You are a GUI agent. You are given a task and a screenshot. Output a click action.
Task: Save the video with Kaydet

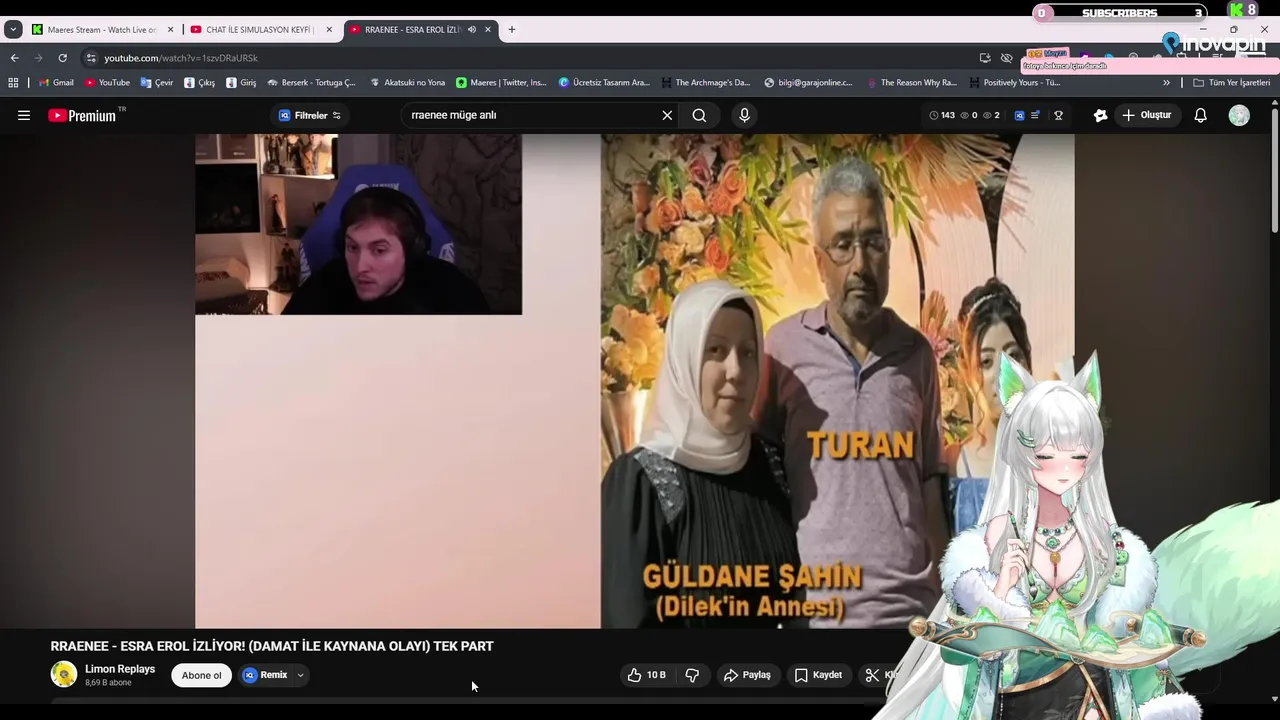tap(818, 675)
